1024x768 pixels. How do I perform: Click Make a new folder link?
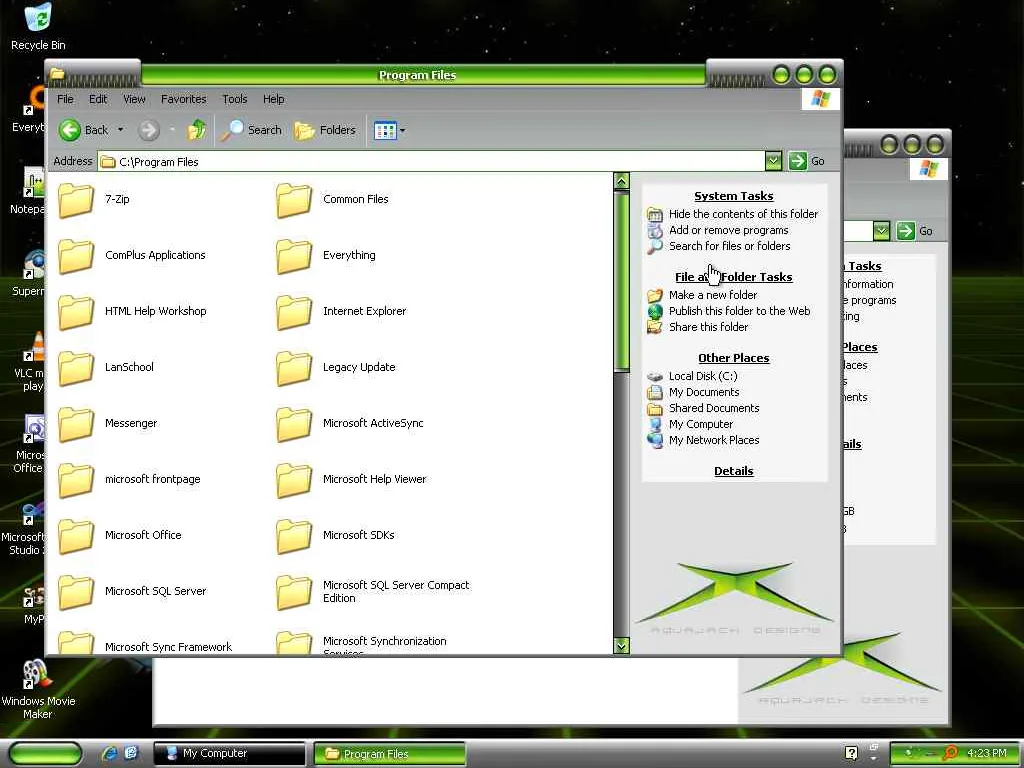click(712, 295)
